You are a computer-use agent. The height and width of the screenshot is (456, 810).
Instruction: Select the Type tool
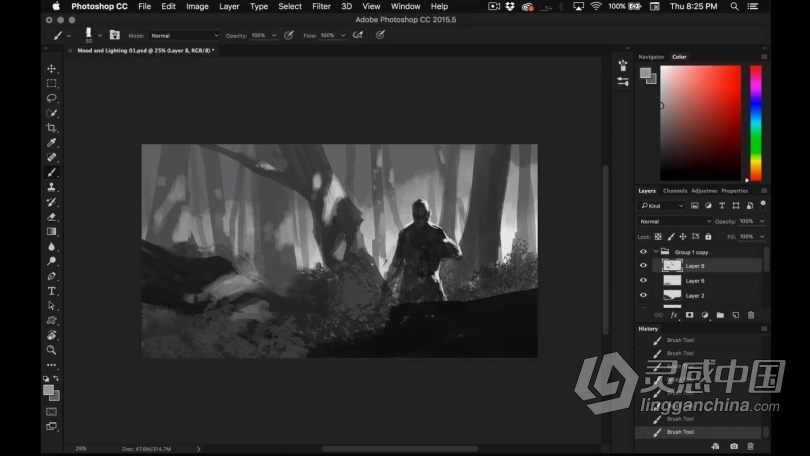(x=52, y=291)
